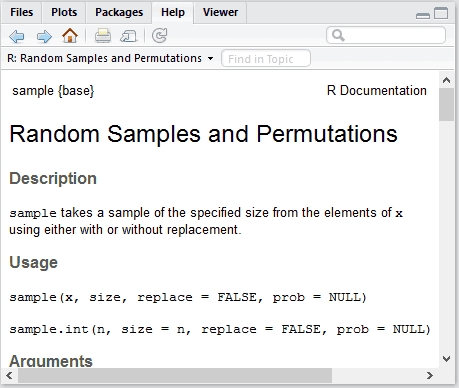The width and height of the screenshot is (459, 388).
Task: Switch to the Files tab
Action: 22,12
